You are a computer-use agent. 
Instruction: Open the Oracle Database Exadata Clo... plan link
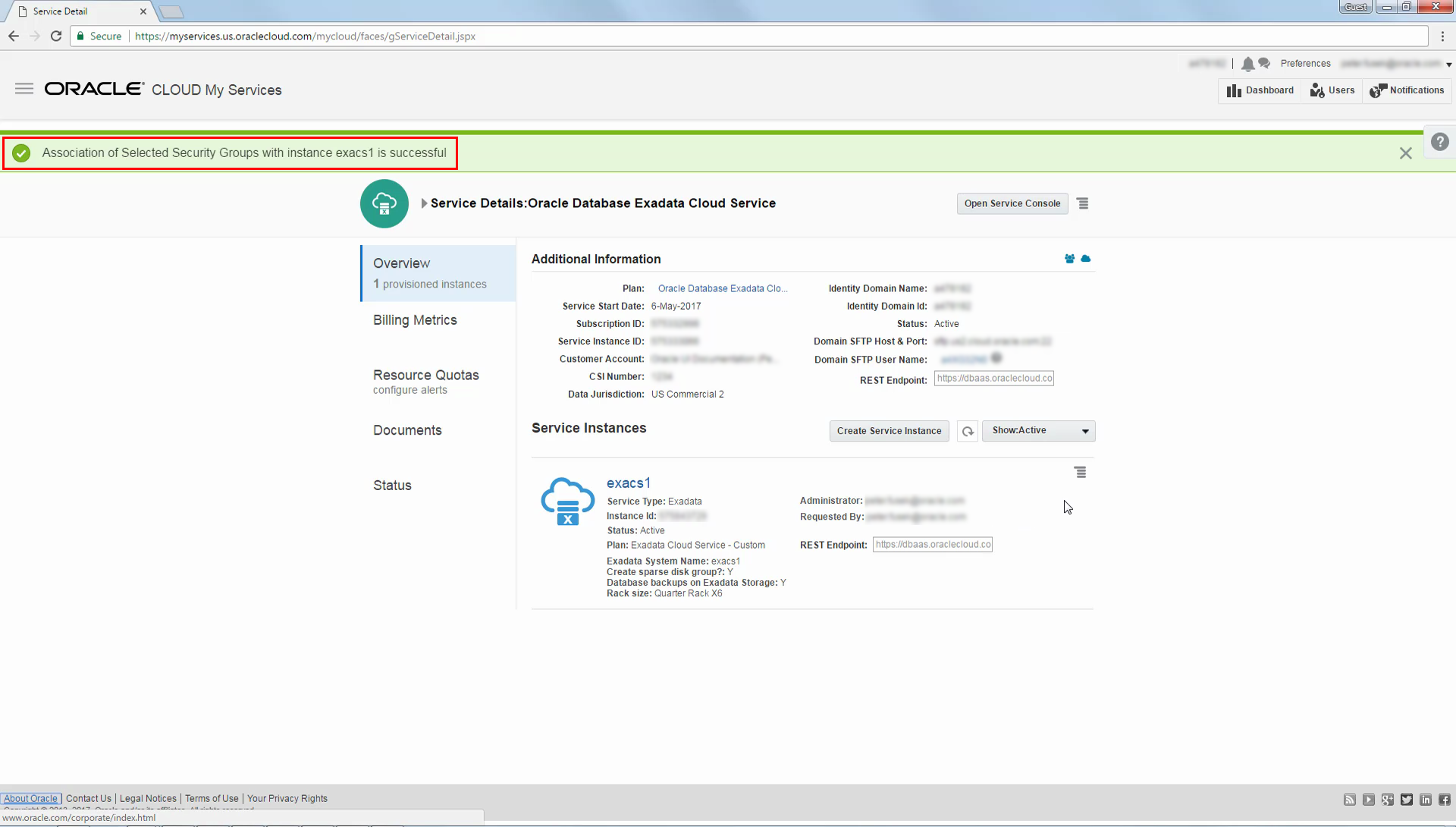tap(723, 289)
